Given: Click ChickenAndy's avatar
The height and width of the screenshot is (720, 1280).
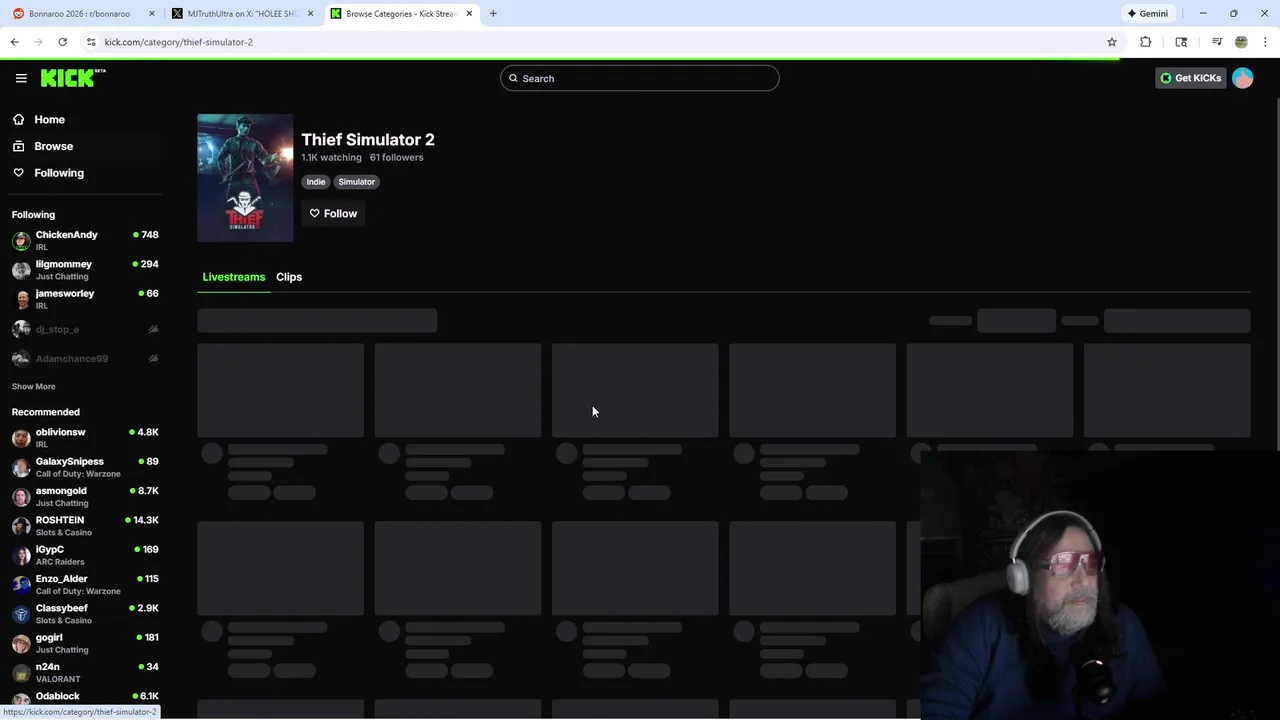Looking at the screenshot, I should [21, 241].
